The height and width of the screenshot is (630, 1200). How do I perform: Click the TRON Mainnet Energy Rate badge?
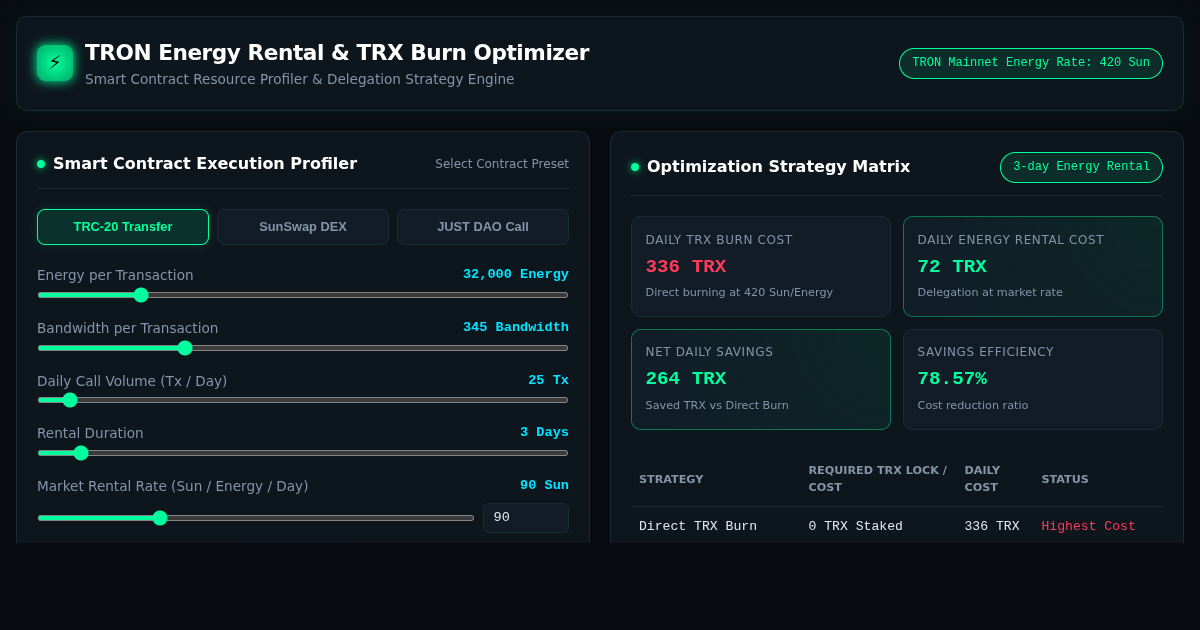[1031, 63]
